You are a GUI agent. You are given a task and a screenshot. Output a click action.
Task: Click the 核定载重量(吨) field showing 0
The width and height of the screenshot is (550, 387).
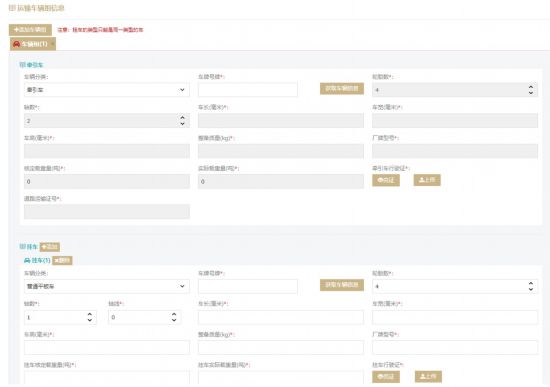107,181
